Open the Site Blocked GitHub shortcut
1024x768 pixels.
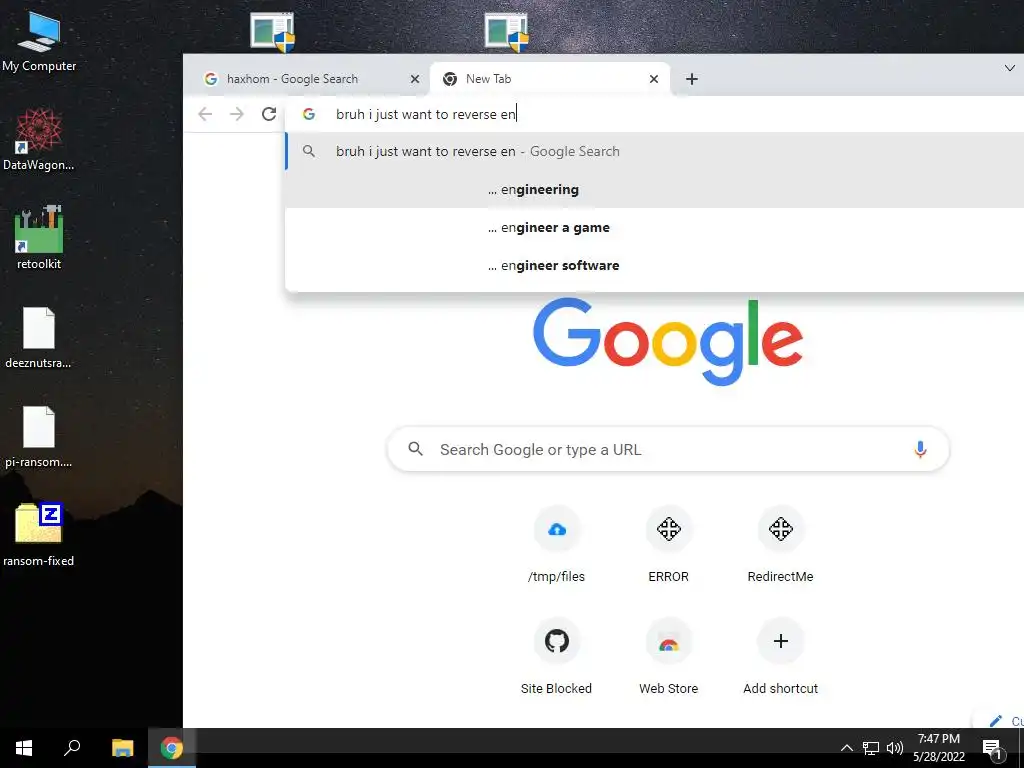(556, 656)
